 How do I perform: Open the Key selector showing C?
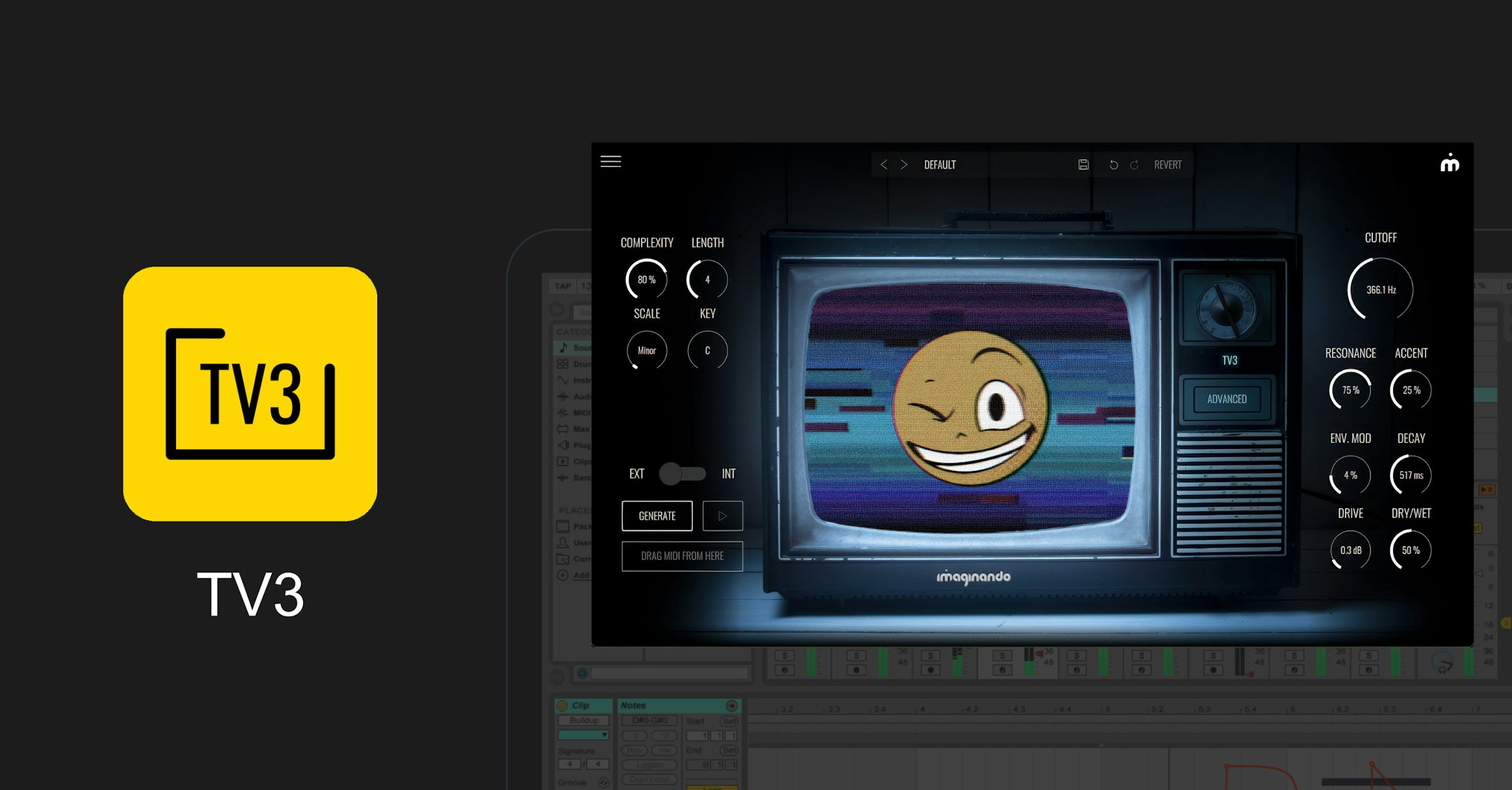[x=707, y=351]
